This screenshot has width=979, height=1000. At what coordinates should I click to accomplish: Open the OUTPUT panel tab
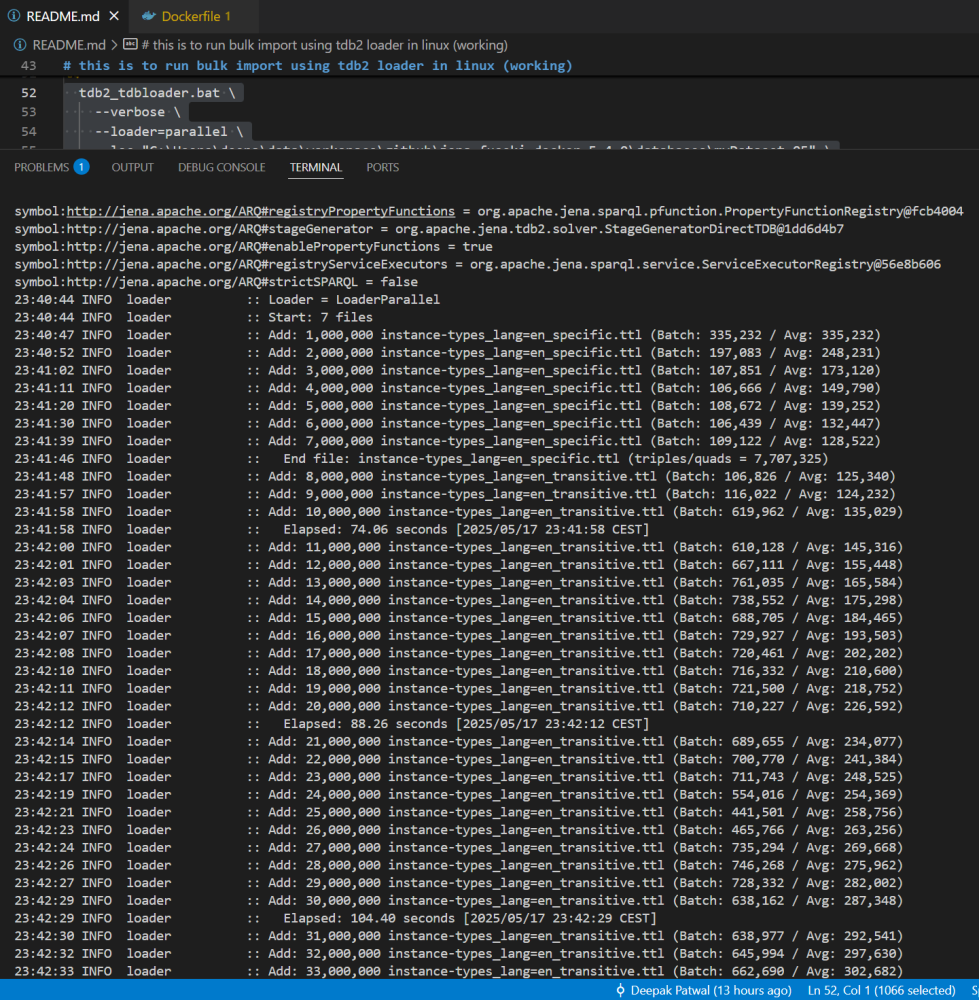132,167
